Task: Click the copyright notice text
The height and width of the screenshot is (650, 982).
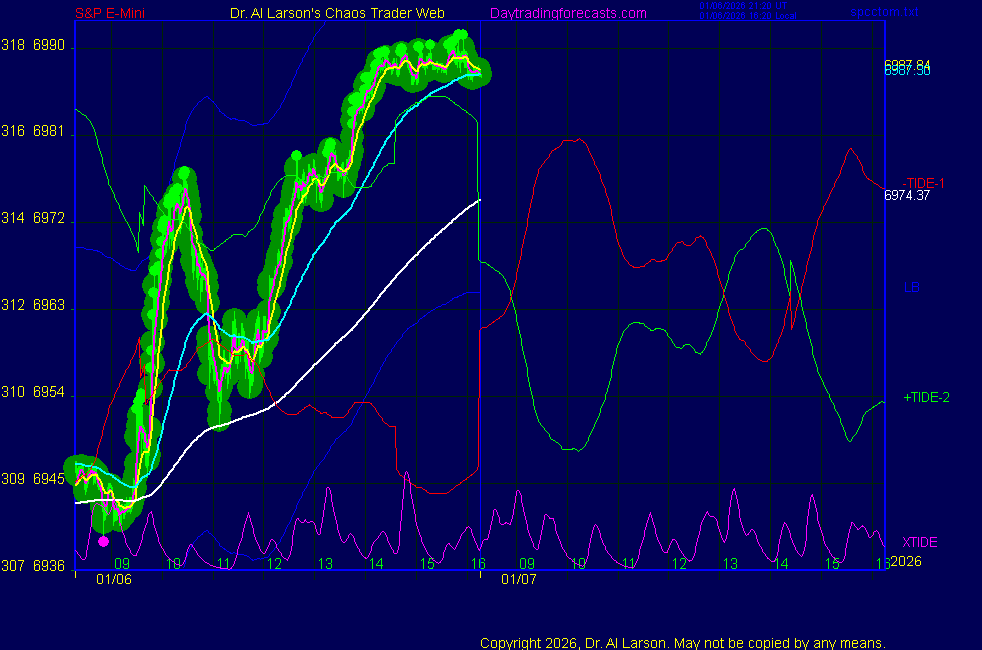Action: (x=682, y=642)
